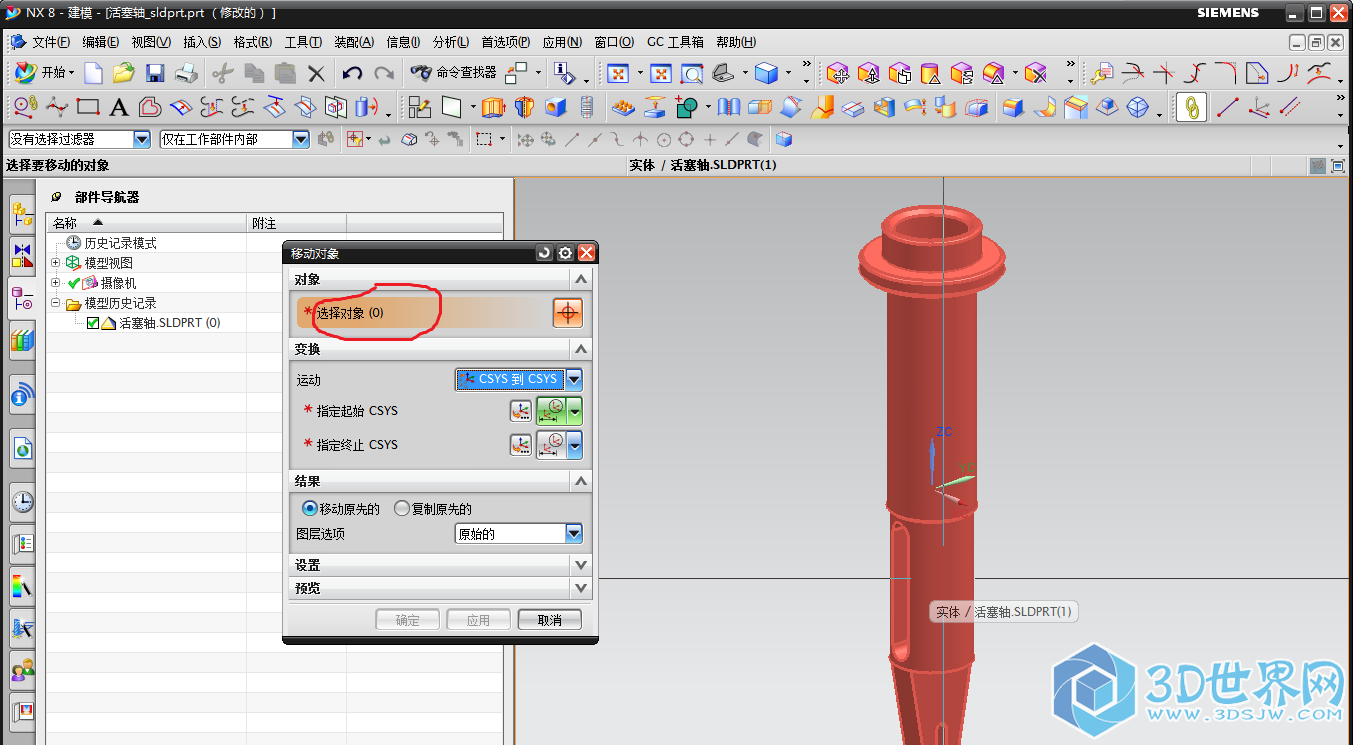The width and height of the screenshot is (1353, 745).
Task: Open CSYS dialog for 指定终止 CSYS
Action: (521, 445)
